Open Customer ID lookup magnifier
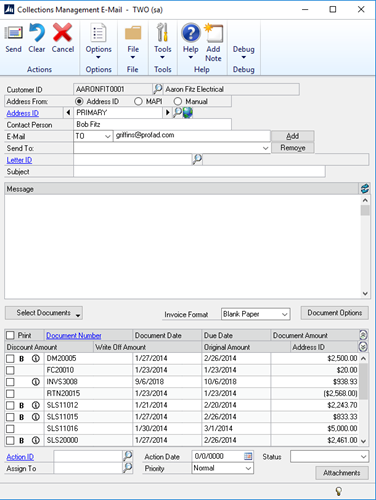 point(157,89)
